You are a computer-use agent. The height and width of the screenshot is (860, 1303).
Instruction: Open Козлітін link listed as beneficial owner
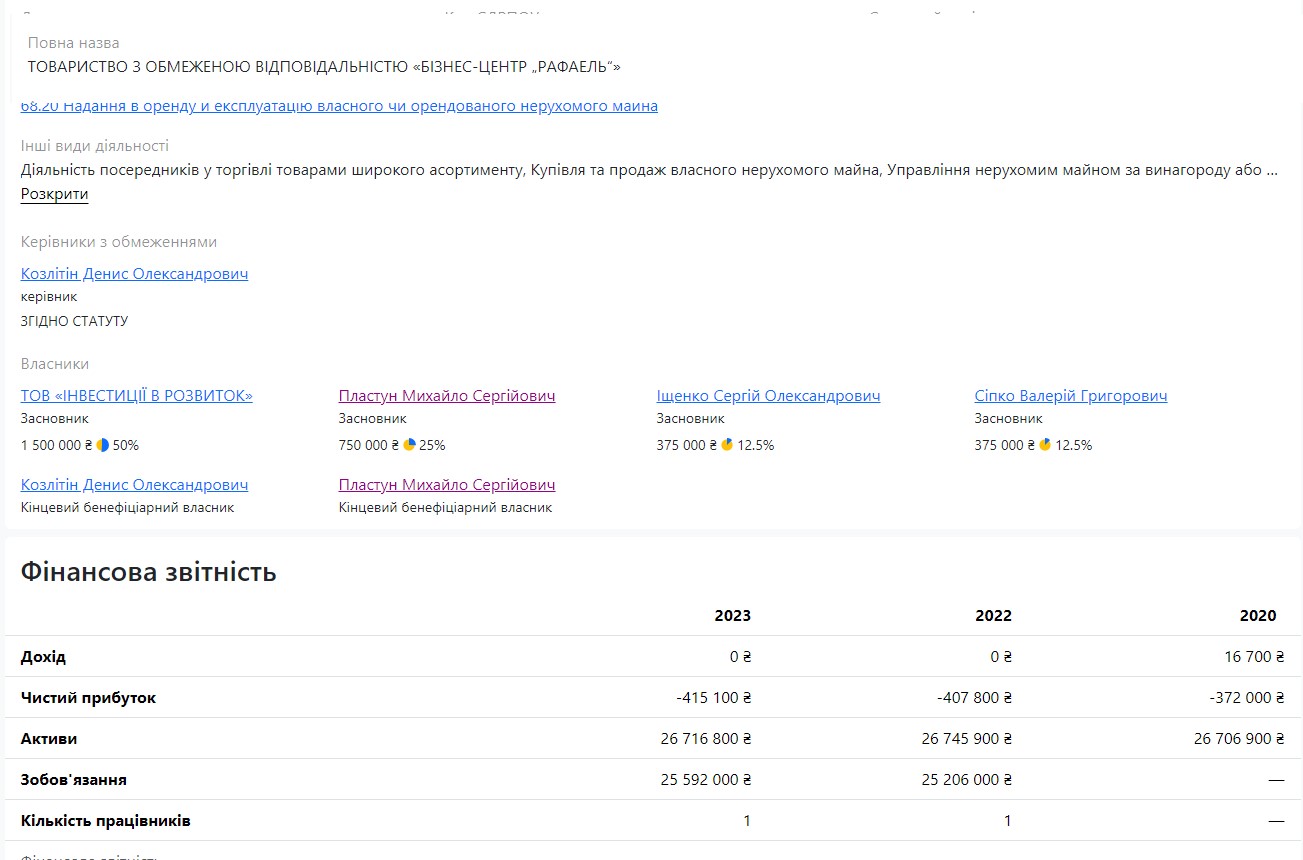pos(134,485)
